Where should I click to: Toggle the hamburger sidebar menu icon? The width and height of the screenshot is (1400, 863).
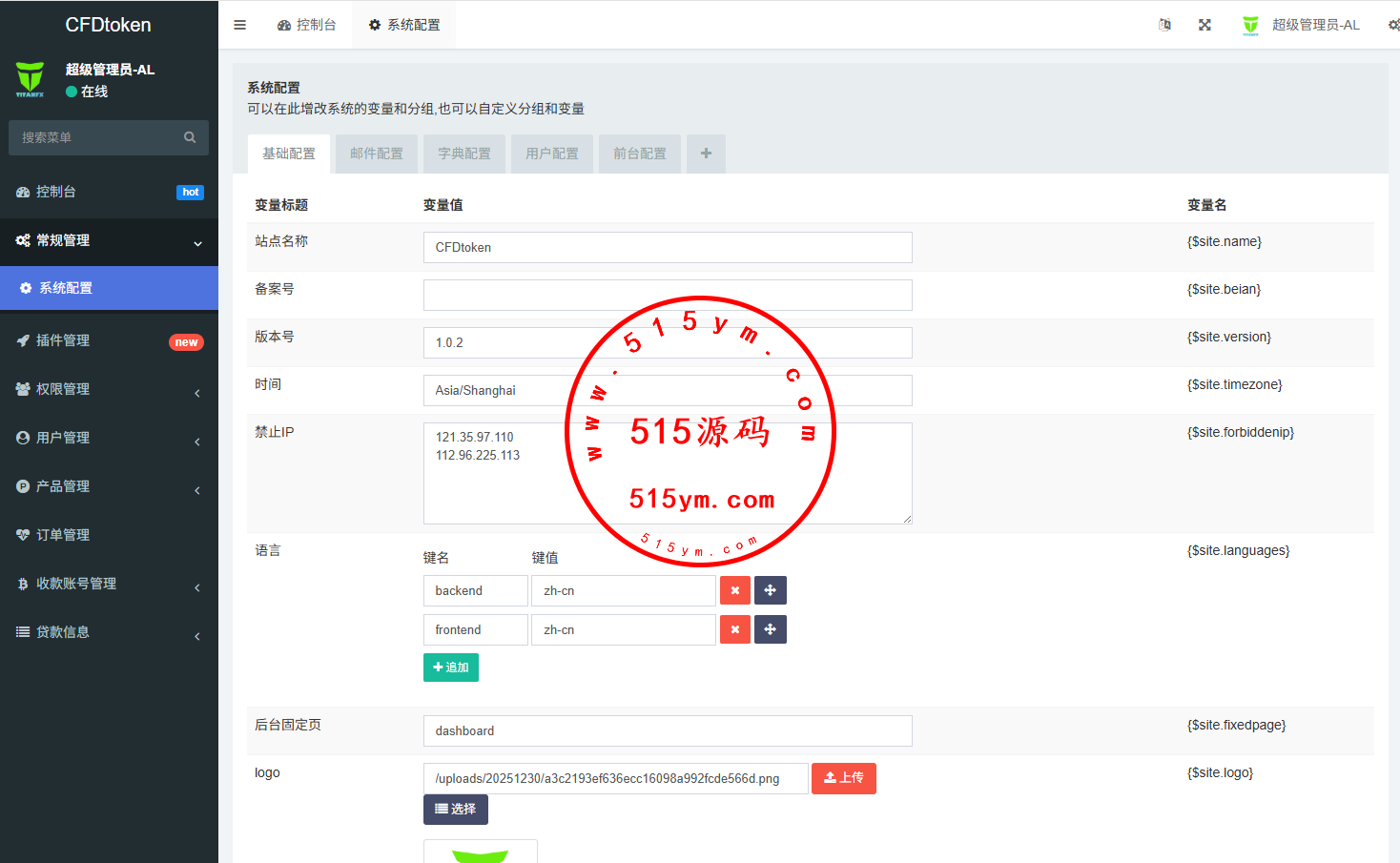pyautogui.click(x=240, y=25)
